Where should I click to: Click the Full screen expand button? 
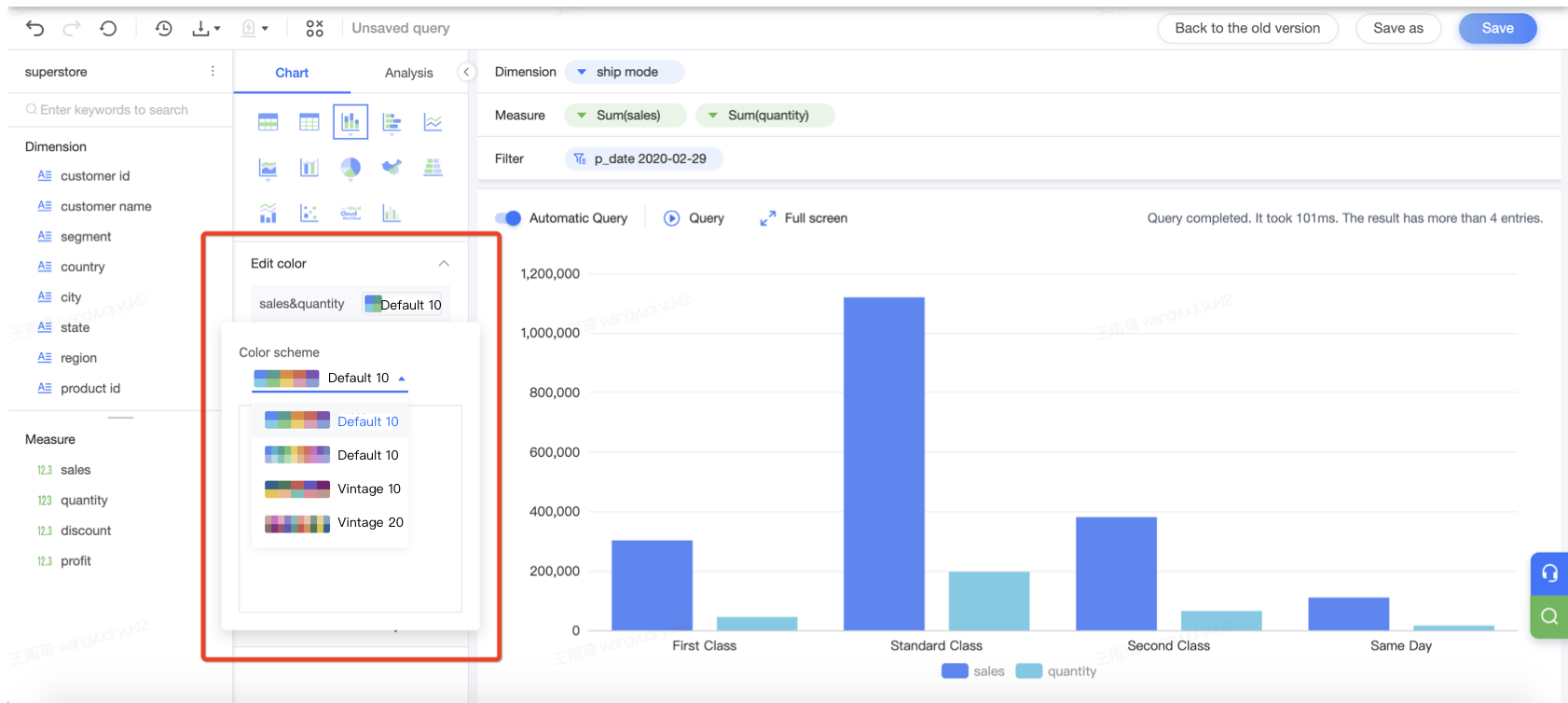[x=804, y=218]
